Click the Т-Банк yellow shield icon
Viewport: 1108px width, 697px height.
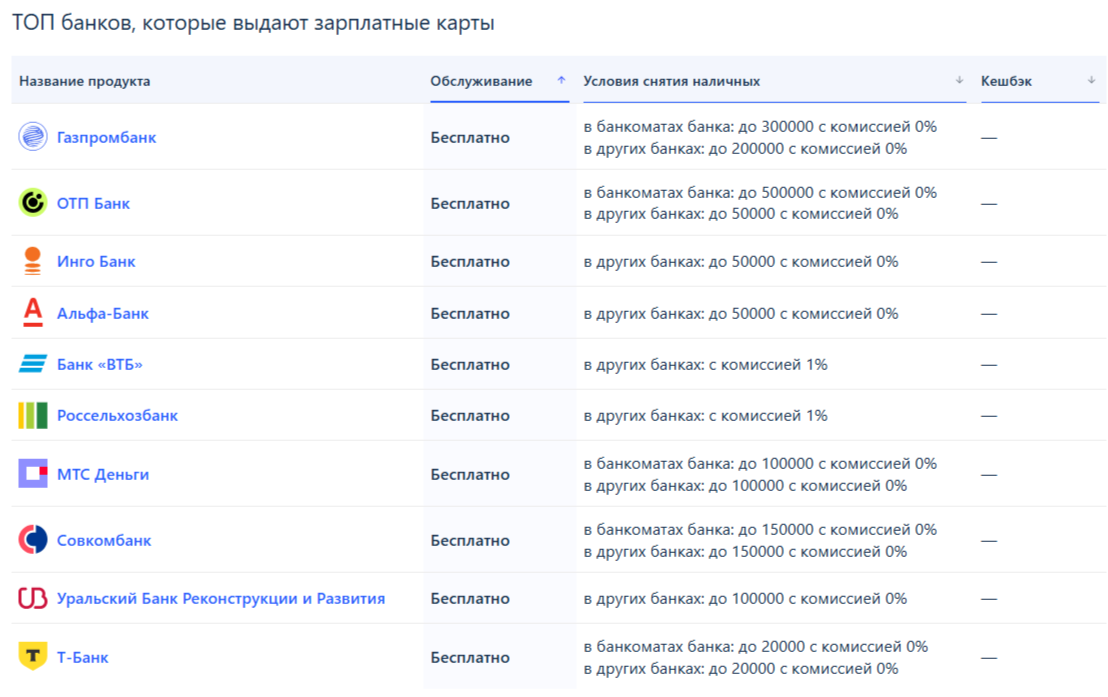33,656
